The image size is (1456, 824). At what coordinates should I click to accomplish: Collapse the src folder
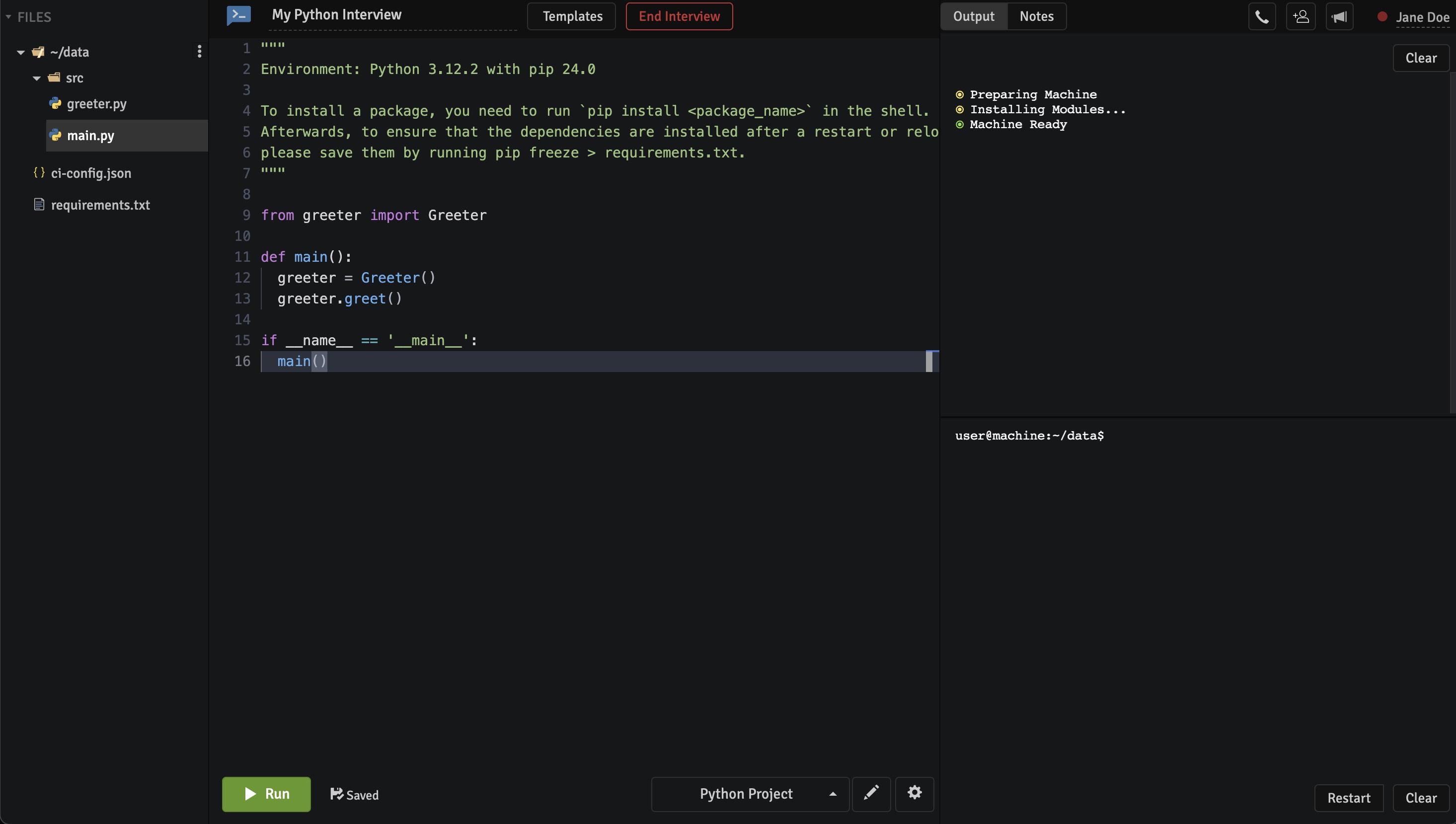37,78
